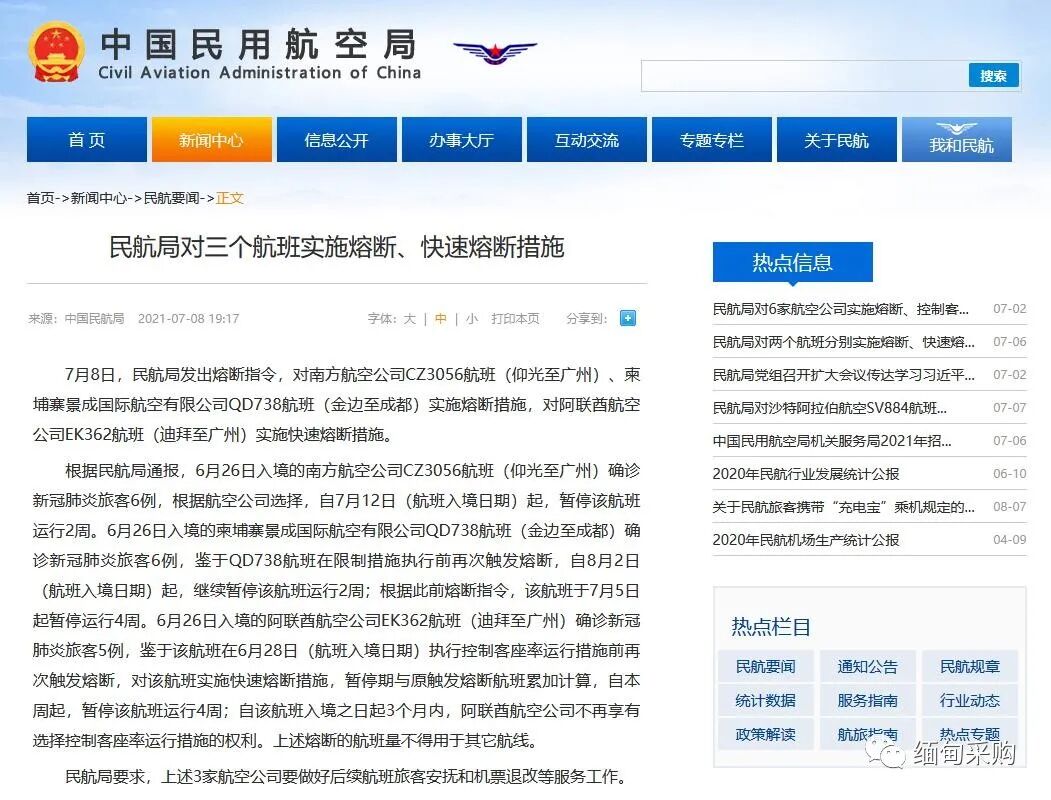Click the 民航要闻 column button

tap(765, 666)
